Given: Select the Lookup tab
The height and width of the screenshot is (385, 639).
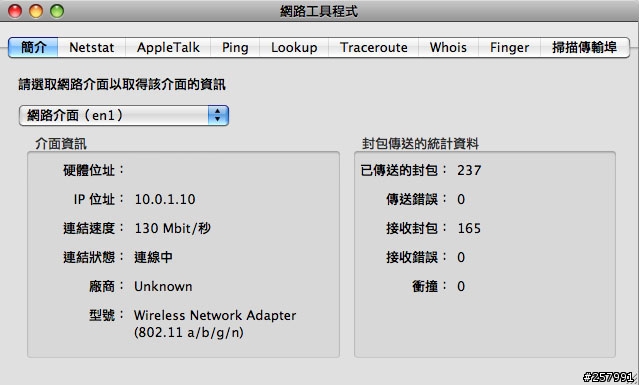Looking at the screenshot, I should click(x=294, y=47).
